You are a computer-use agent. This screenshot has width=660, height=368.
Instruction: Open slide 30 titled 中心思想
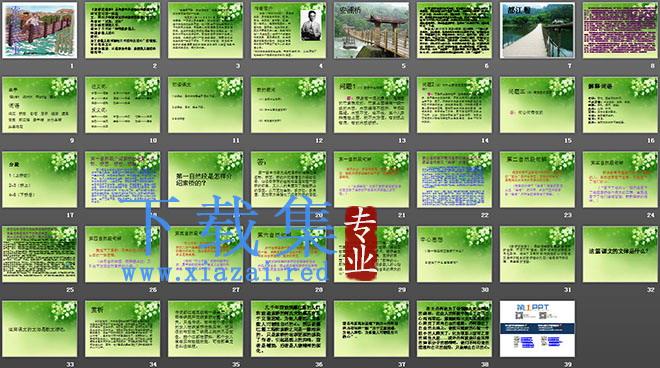(x=454, y=254)
